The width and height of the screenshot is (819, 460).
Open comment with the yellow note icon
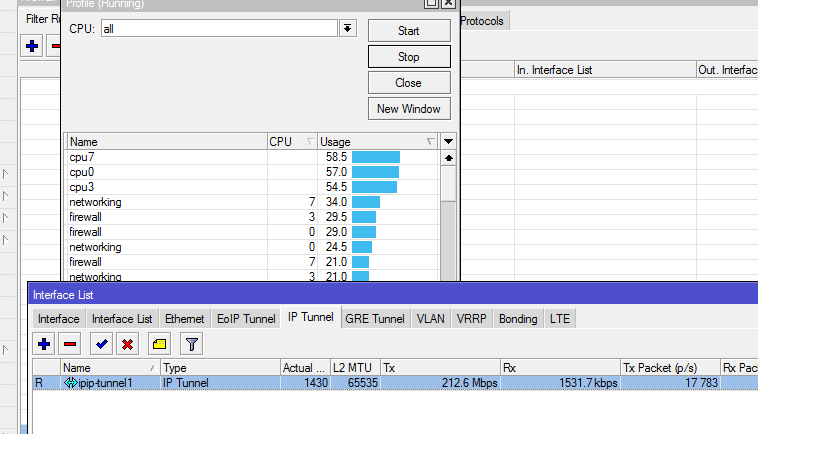click(x=159, y=344)
